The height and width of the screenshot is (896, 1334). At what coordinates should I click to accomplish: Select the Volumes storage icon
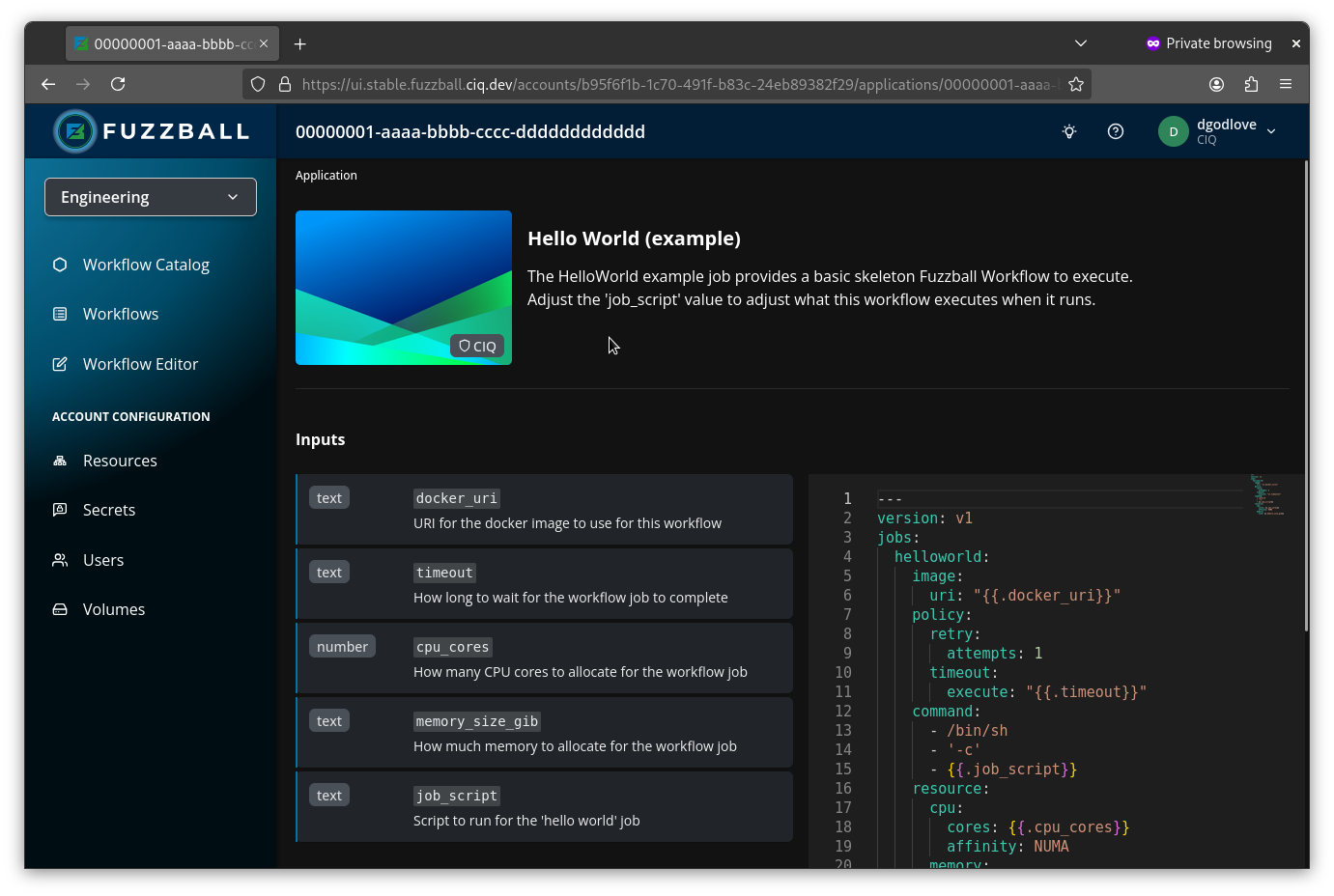click(59, 608)
